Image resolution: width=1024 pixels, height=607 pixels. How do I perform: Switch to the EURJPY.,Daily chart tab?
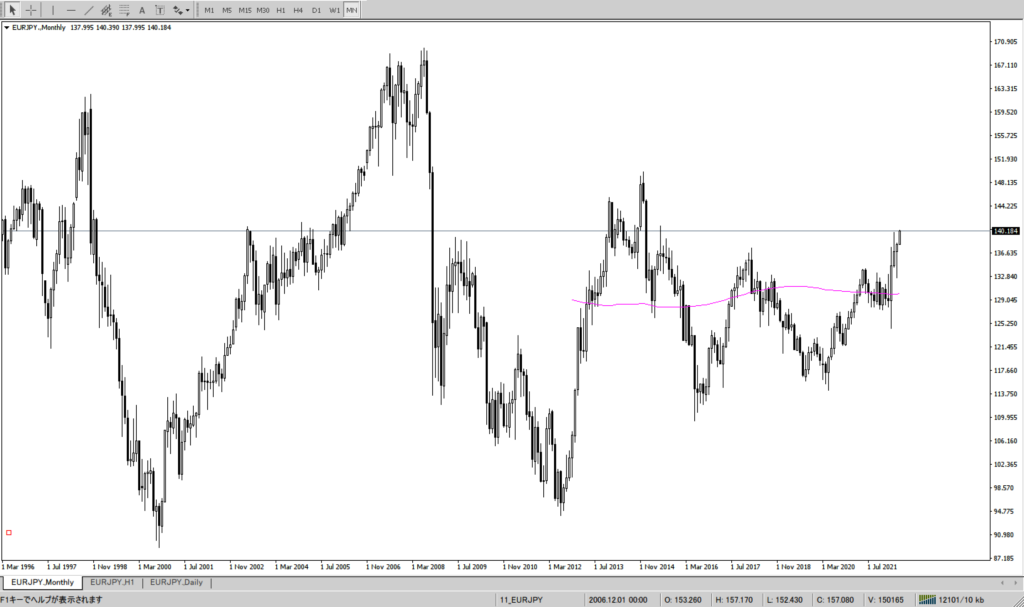pyautogui.click(x=177, y=582)
